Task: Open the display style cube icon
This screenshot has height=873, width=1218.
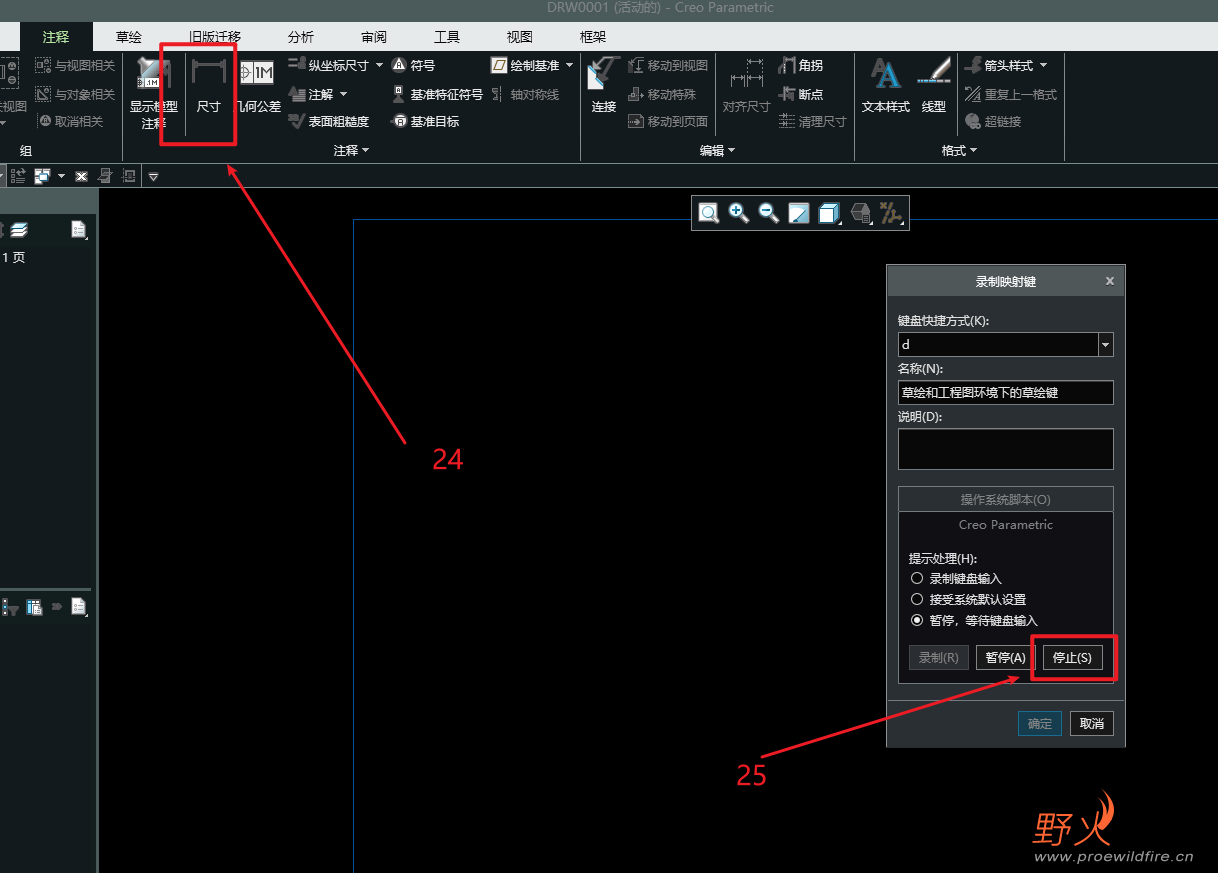Action: 829,213
